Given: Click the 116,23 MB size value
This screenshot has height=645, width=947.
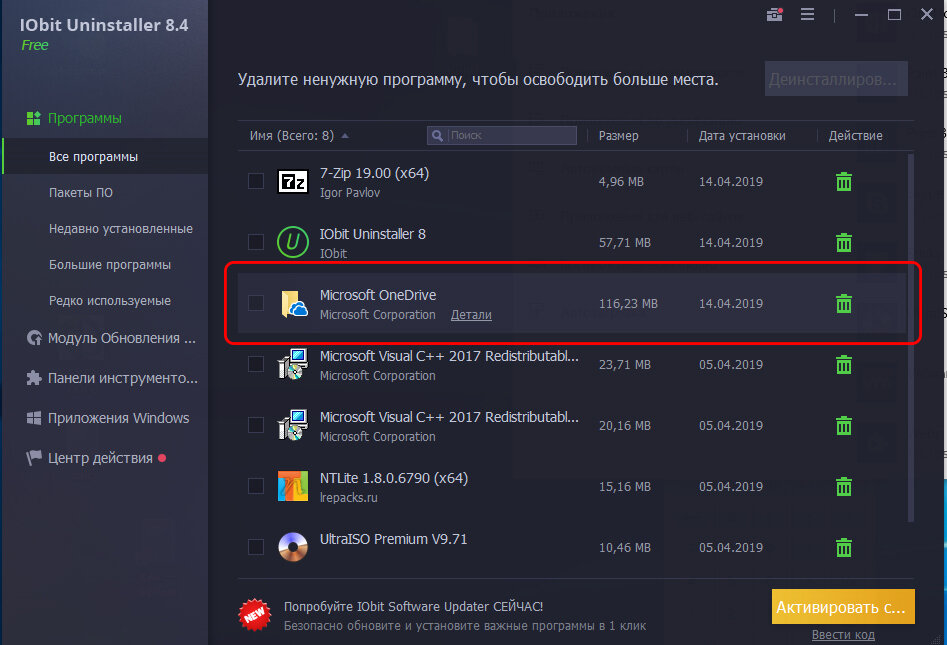Looking at the screenshot, I should click(628, 304).
